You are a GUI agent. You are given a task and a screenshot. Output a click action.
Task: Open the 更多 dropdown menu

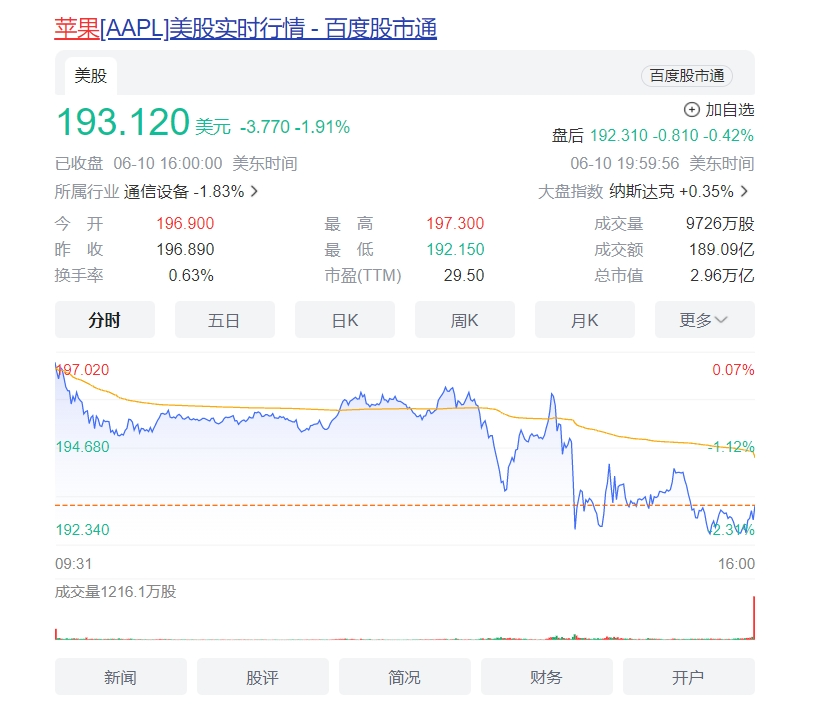705,320
